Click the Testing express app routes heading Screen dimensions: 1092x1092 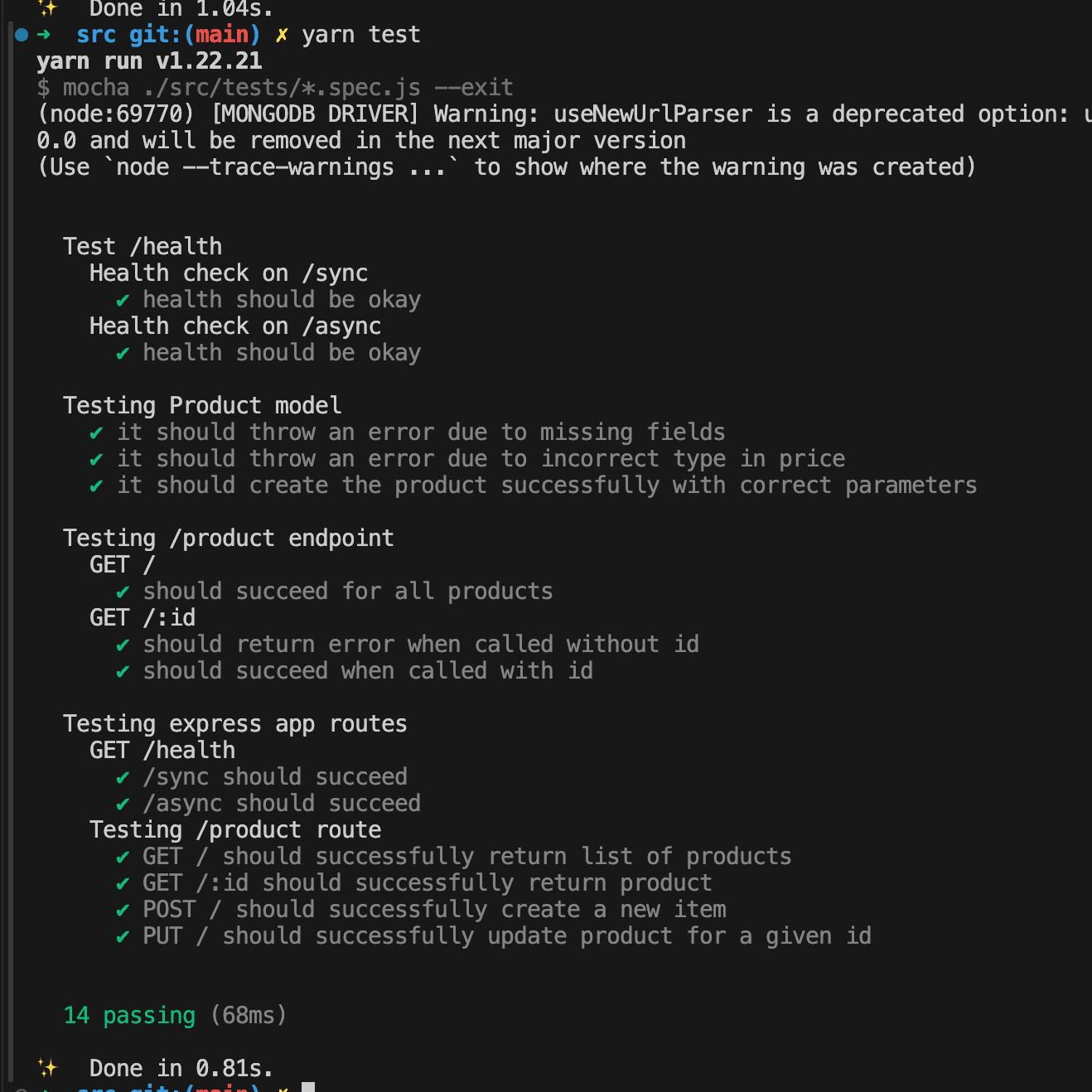coord(235,723)
